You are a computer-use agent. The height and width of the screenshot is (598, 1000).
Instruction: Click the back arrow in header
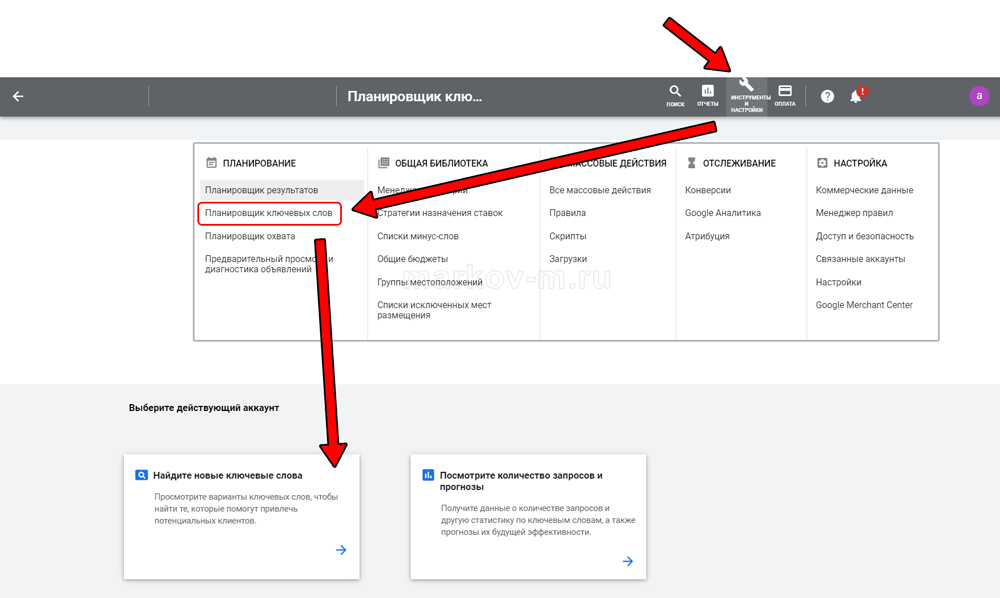point(18,97)
